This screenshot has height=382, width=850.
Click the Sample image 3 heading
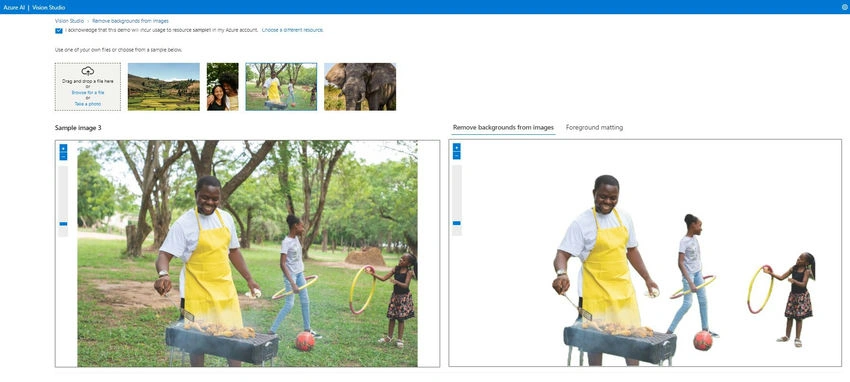click(x=78, y=128)
